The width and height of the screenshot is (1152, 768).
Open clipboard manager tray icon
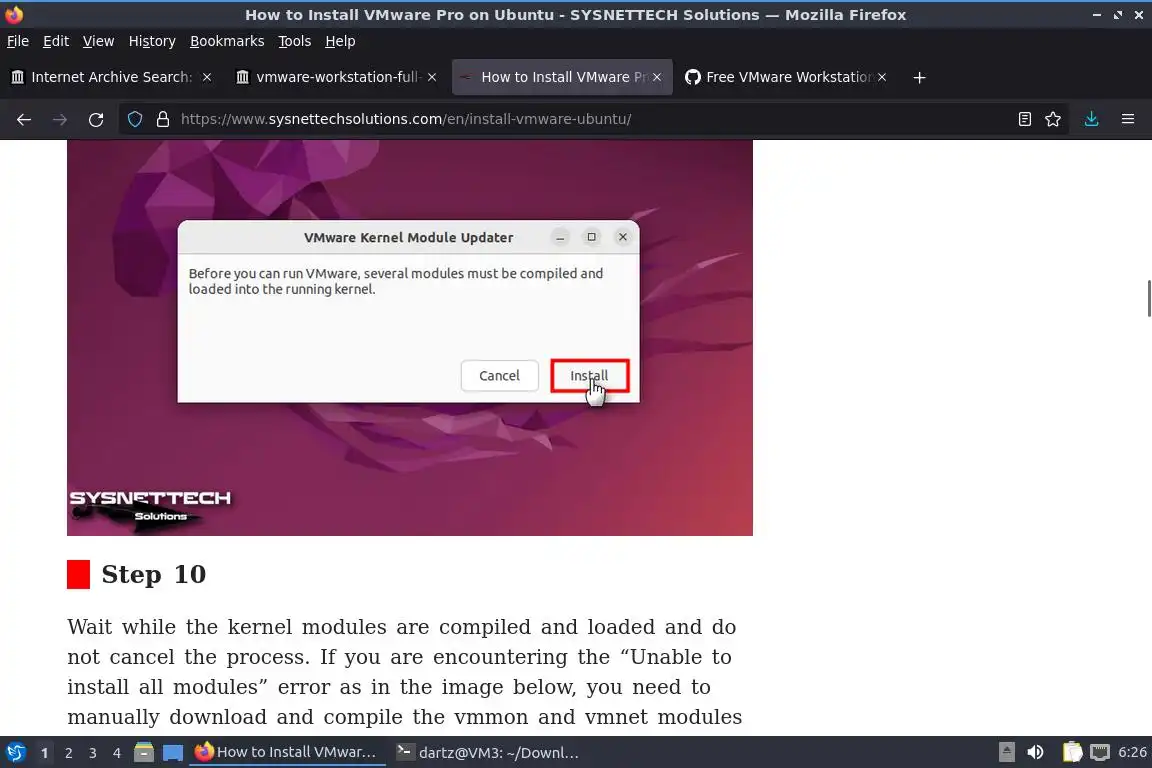coord(1072,753)
